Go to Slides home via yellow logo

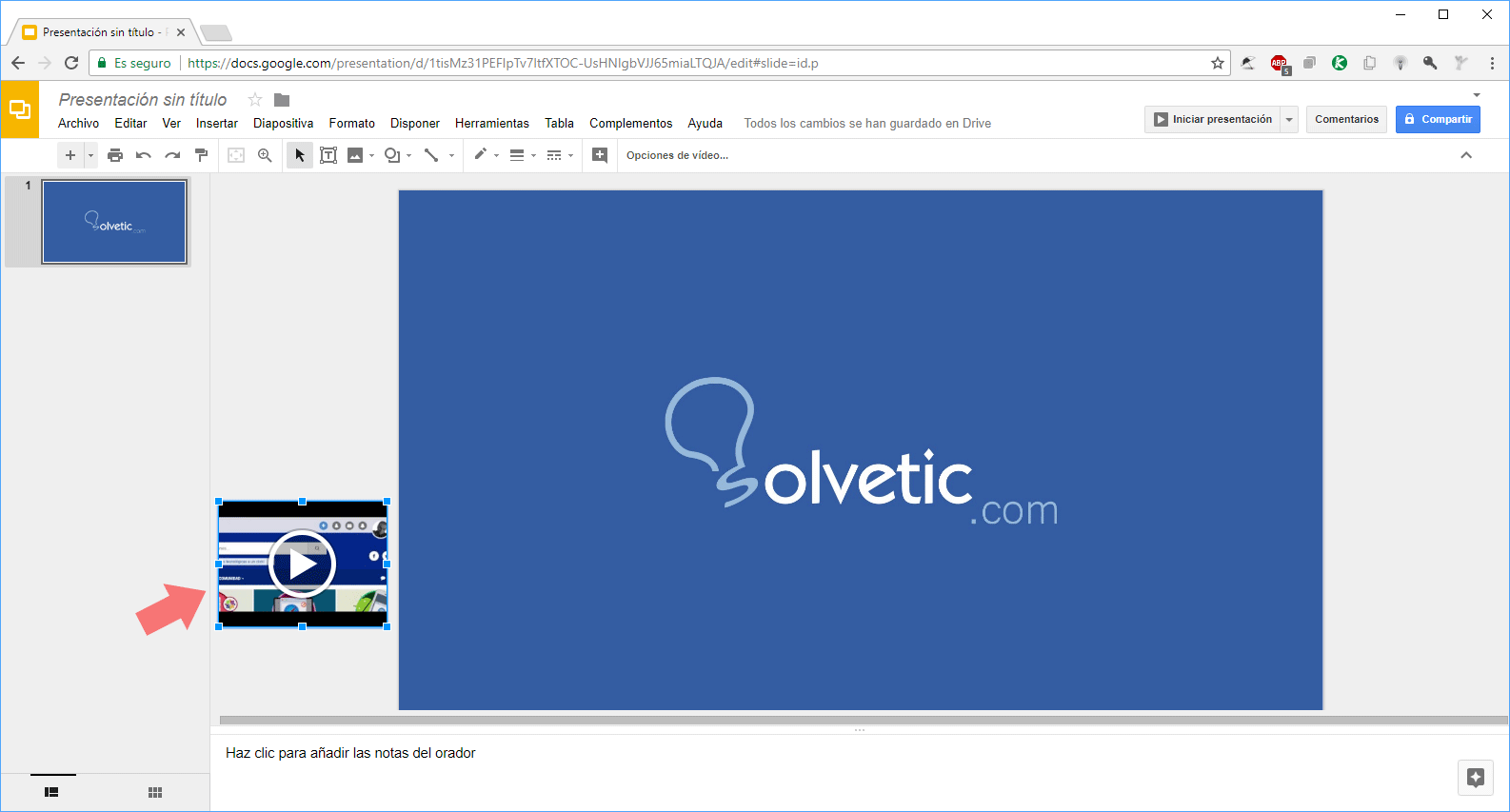click(20, 109)
